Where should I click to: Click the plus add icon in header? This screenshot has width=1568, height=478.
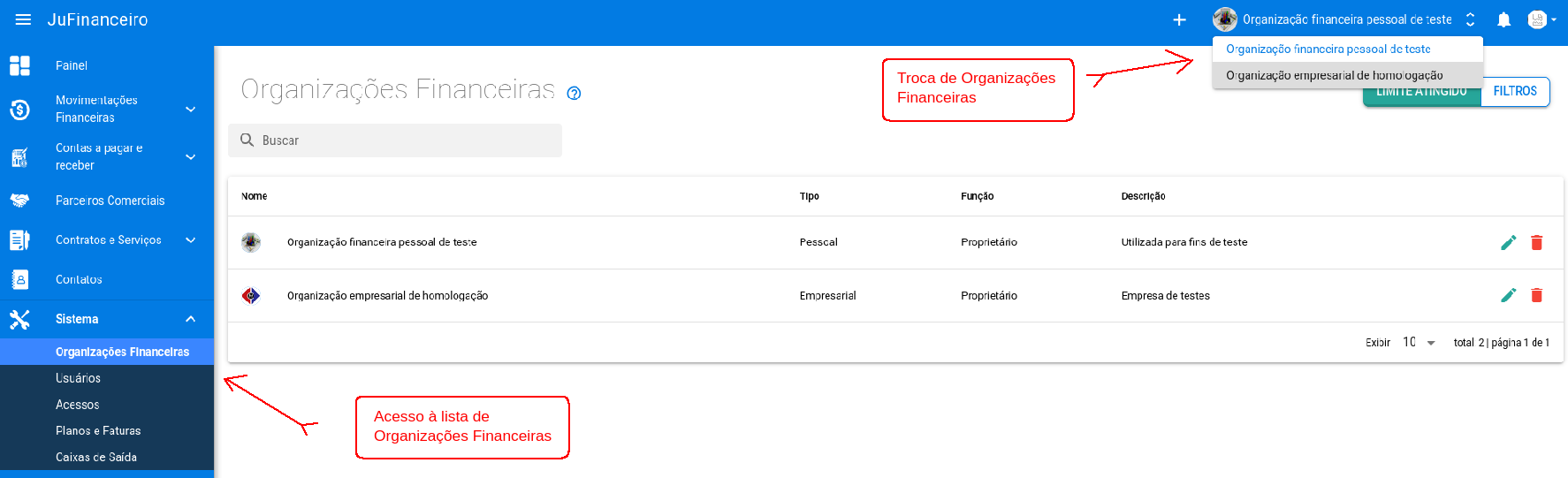[1179, 19]
